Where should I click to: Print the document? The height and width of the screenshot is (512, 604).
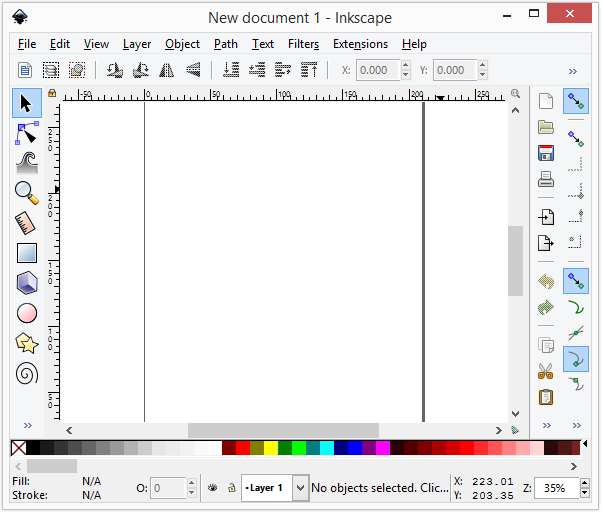pyautogui.click(x=545, y=179)
